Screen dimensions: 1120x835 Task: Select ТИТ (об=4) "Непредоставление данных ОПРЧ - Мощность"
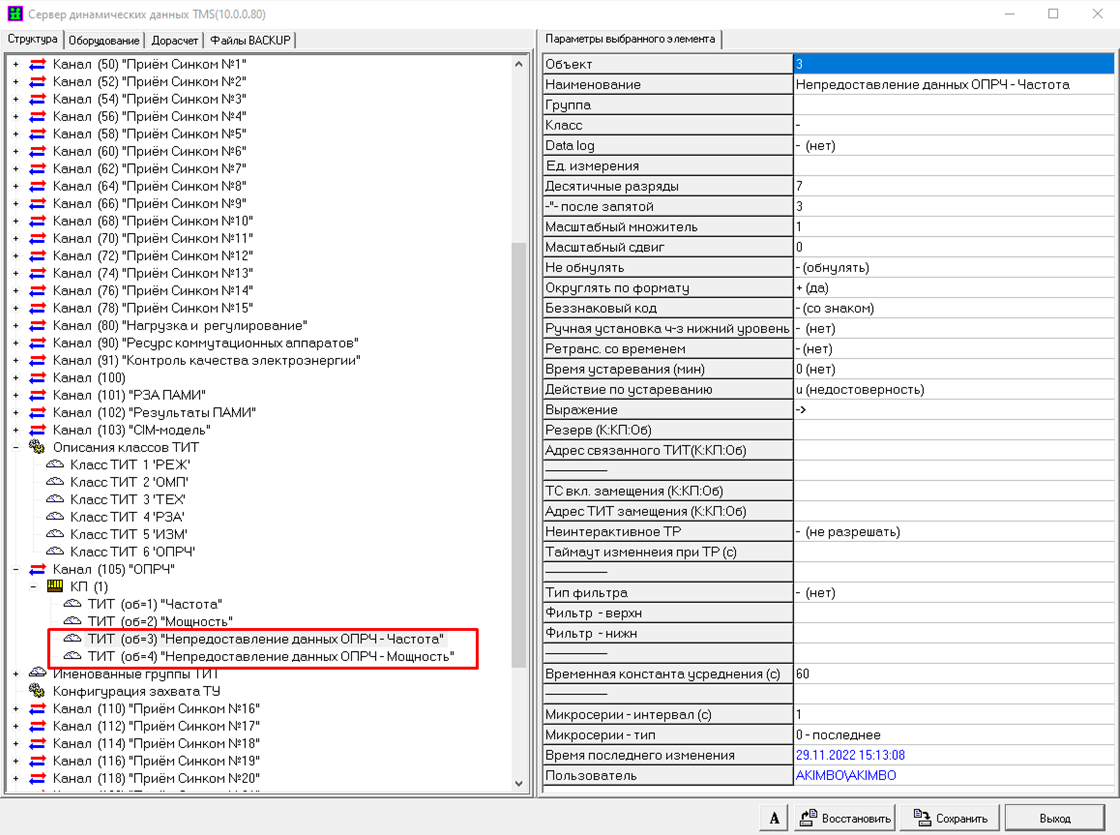(270, 656)
